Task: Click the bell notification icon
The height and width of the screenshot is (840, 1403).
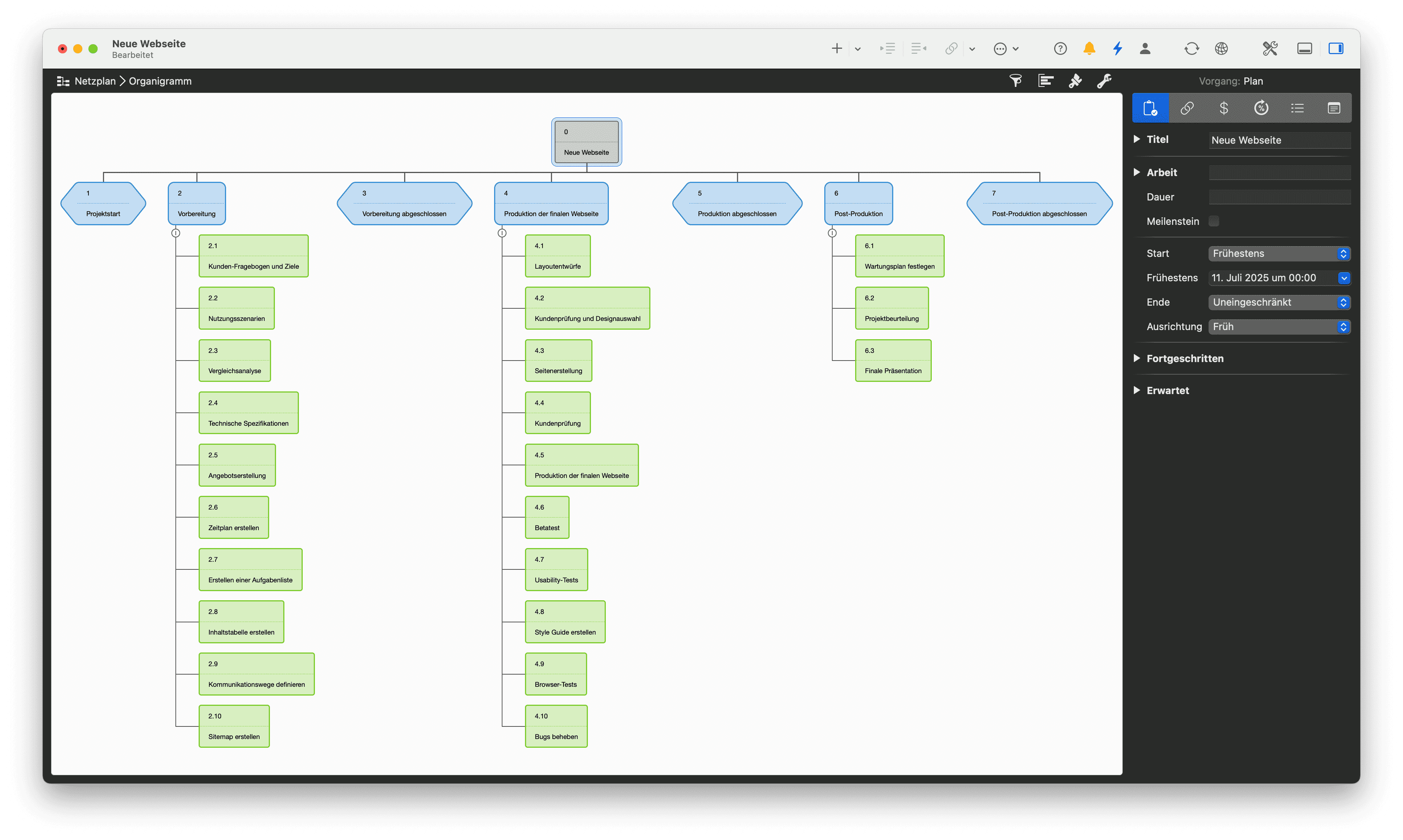Action: tap(1089, 49)
